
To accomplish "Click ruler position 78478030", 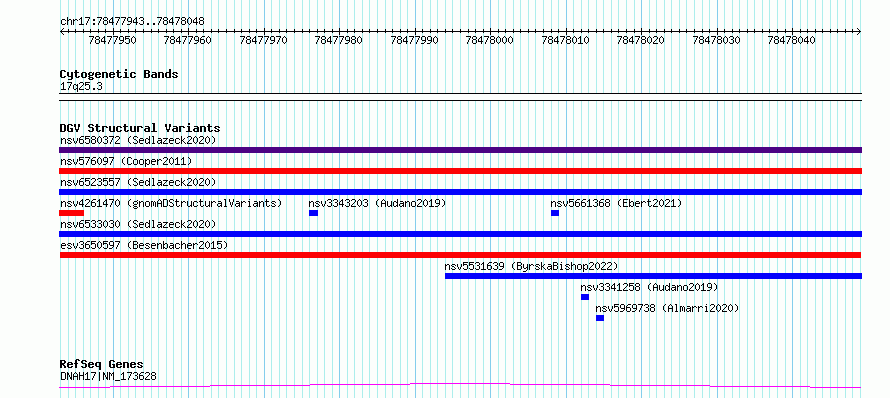I will point(716,40).
